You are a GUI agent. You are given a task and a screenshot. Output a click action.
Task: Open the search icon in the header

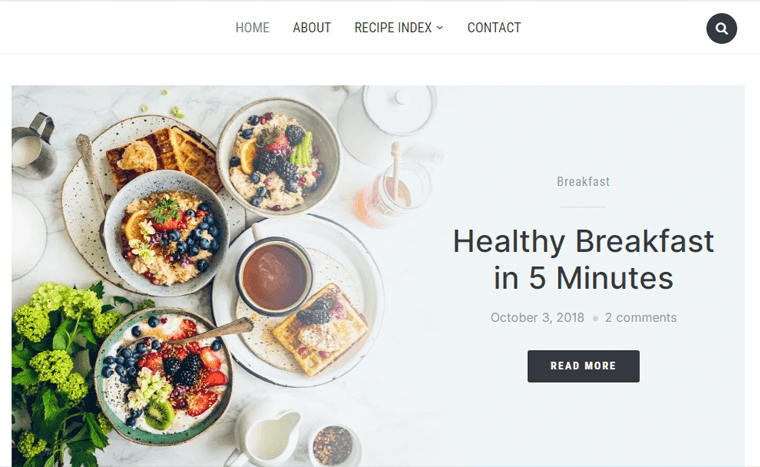click(721, 29)
